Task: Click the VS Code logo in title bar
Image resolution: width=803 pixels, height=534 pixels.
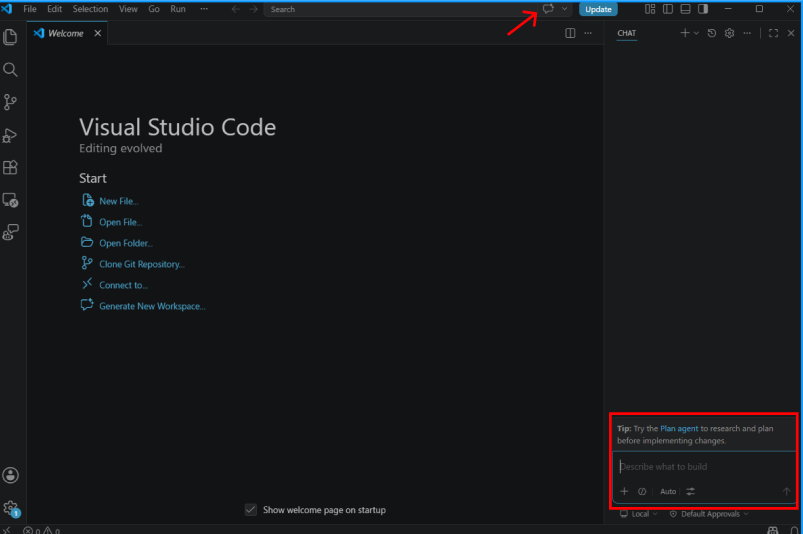Action: click(7, 9)
